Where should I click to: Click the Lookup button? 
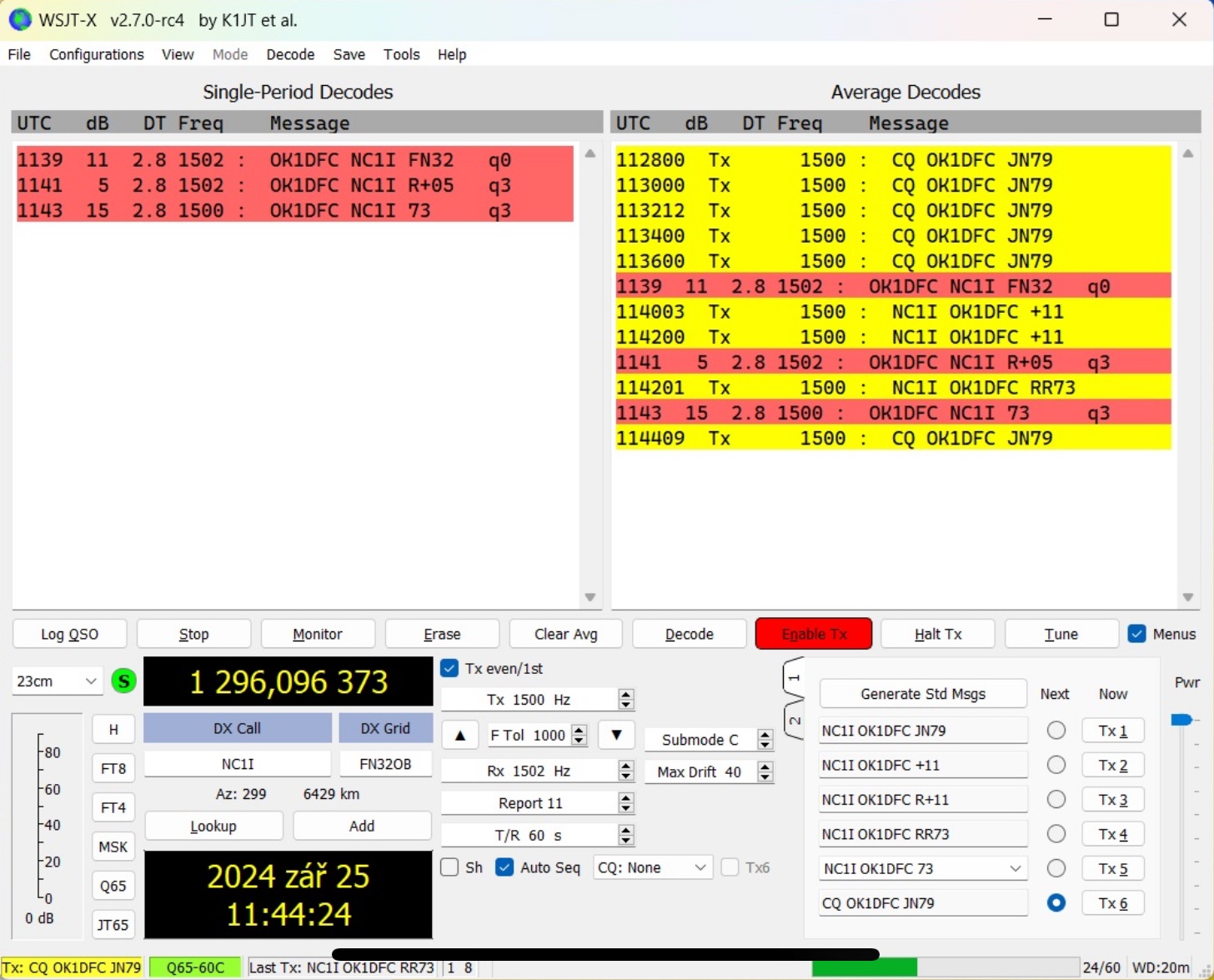(x=213, y=826)
